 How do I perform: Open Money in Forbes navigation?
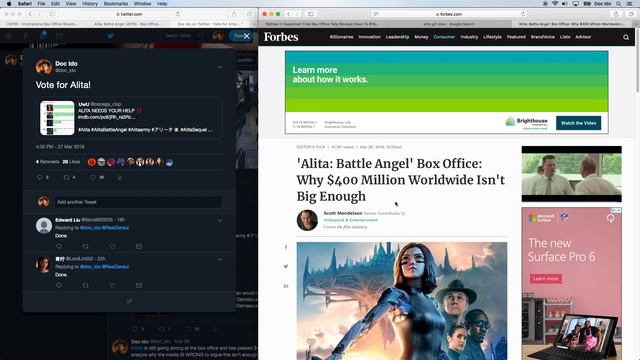421,37
